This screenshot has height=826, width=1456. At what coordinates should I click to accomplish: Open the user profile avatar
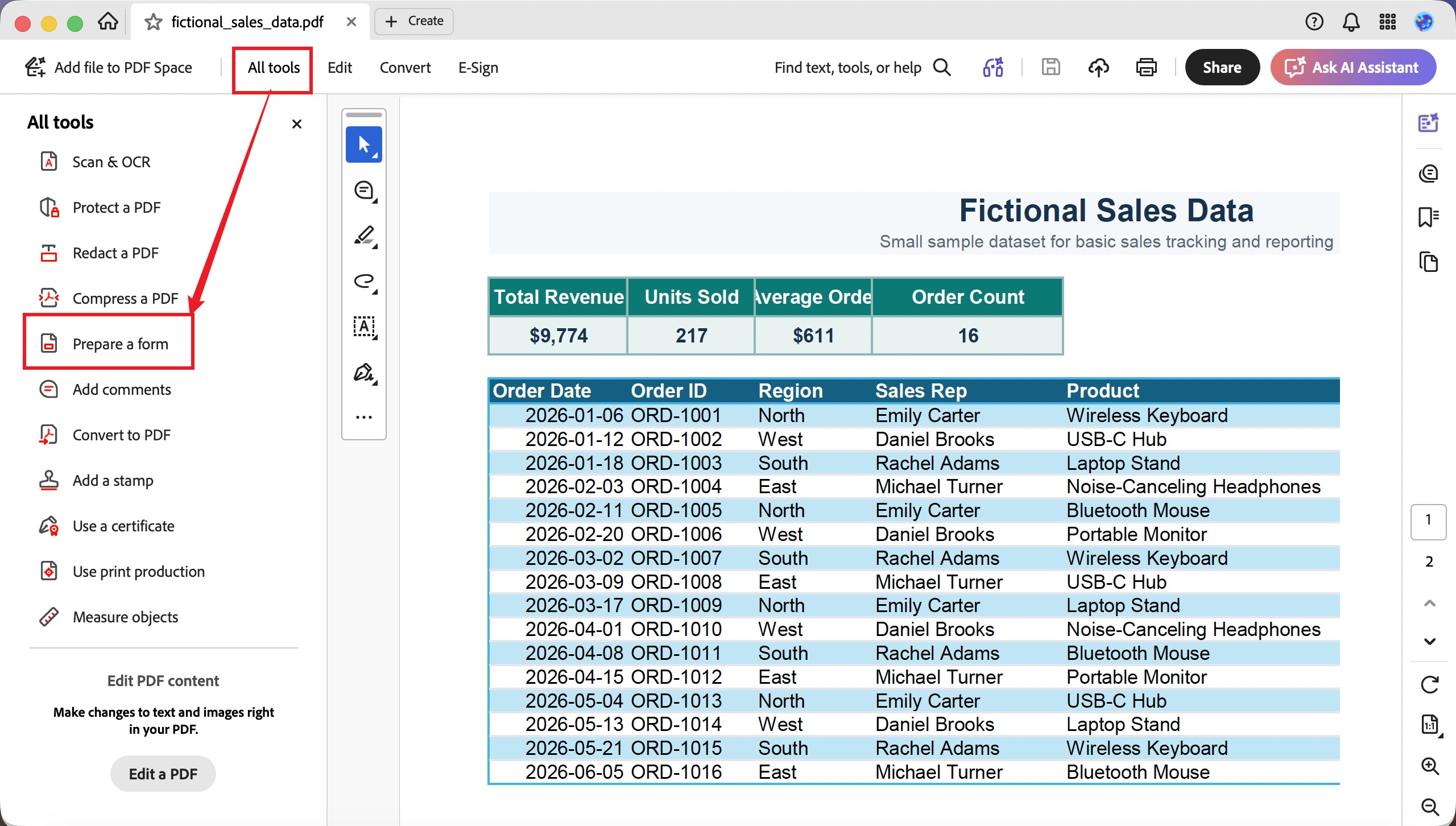(1424, 22)
